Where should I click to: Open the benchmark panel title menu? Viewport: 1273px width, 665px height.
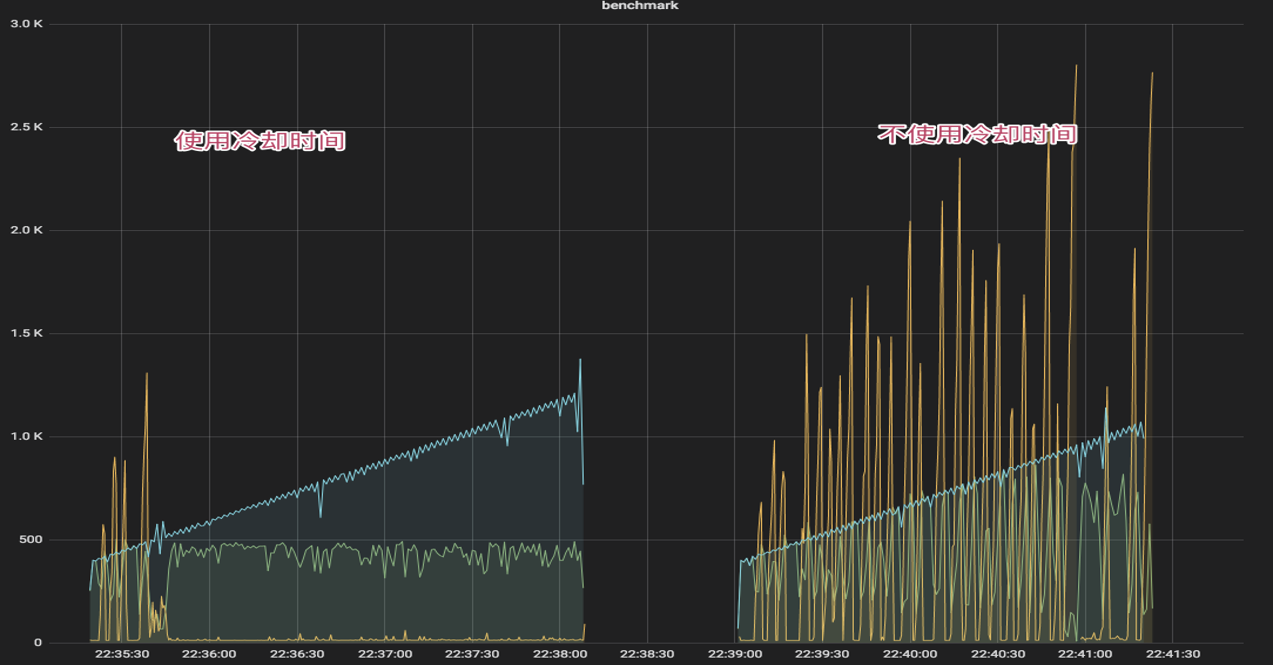click(x=640, y=6)
